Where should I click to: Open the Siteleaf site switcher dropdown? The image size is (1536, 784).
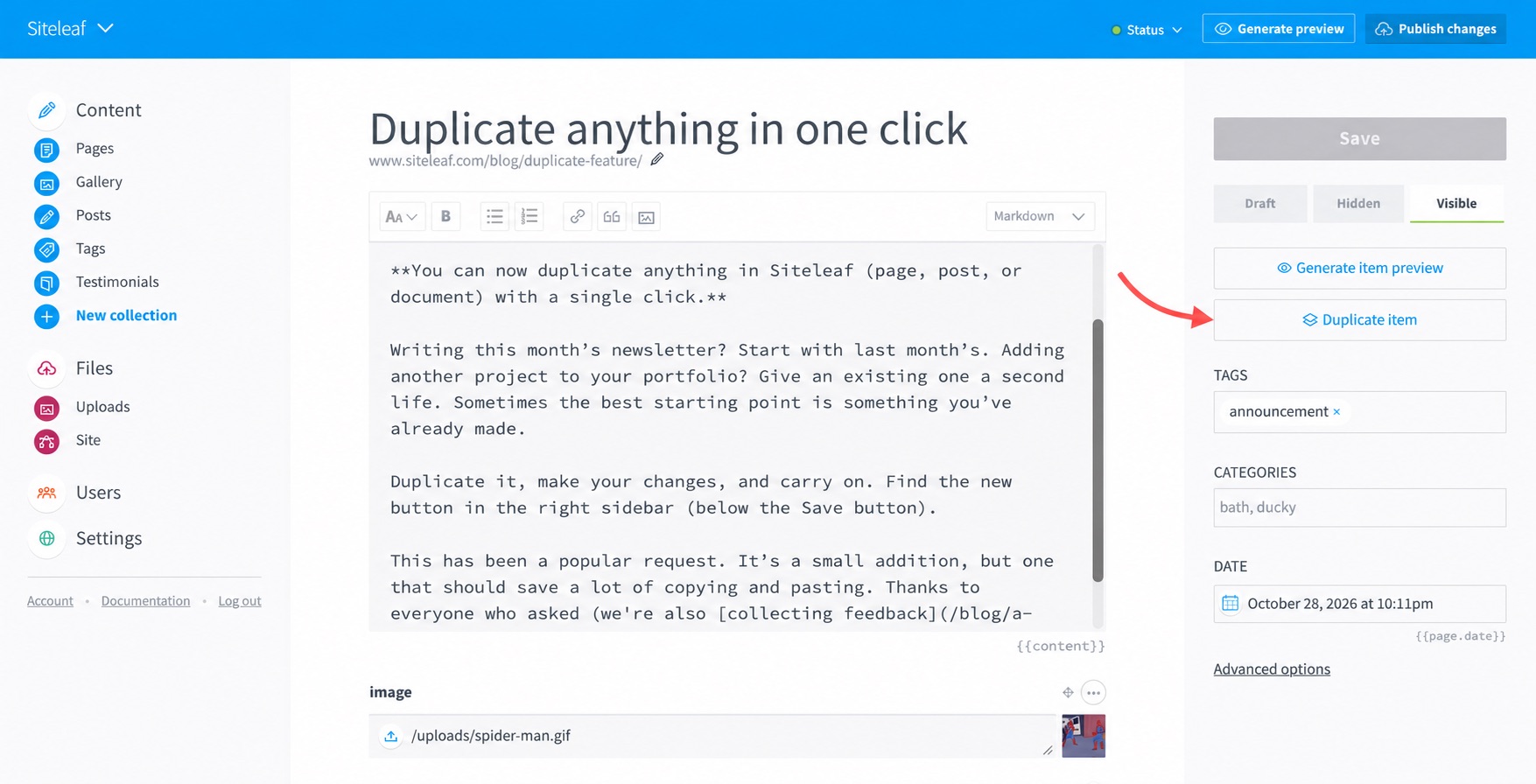coord(70,29)
